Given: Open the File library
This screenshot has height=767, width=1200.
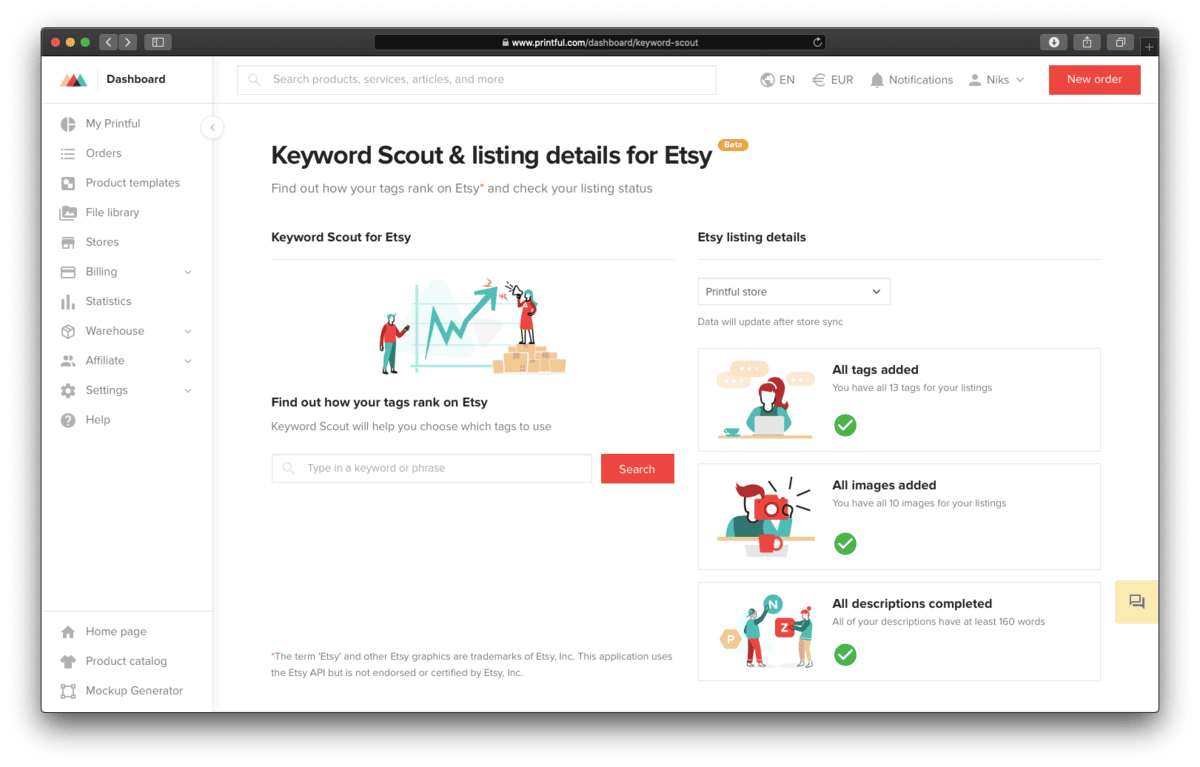Looking at the screenshot, I should click(112, 212).
